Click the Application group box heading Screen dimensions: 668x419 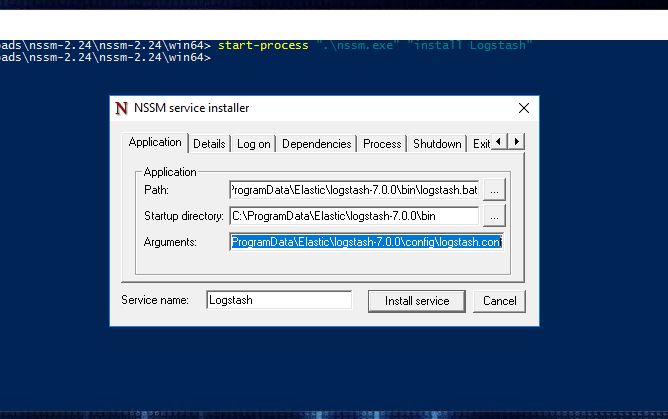click(170, 172)
